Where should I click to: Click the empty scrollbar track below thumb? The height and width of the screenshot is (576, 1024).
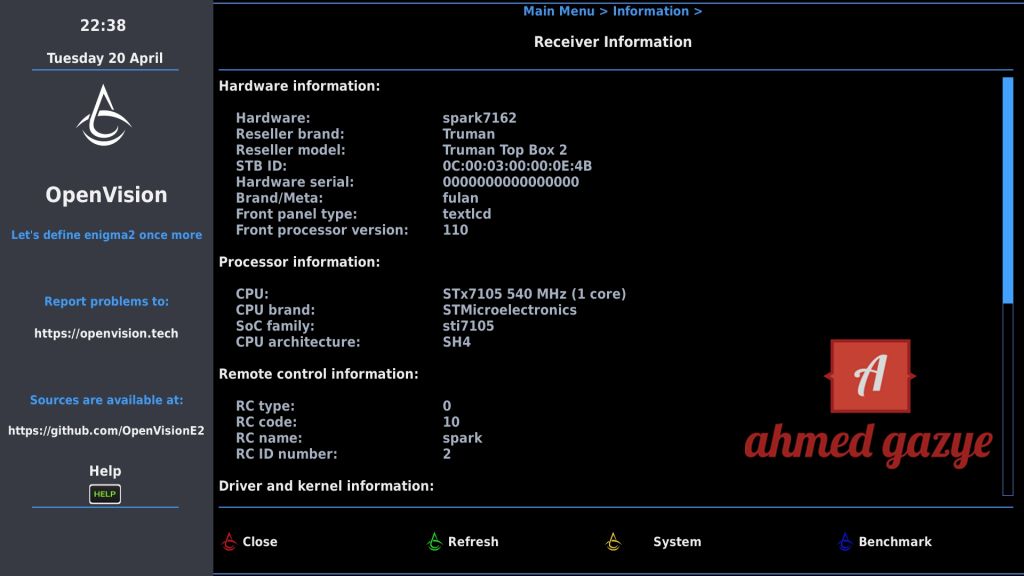[1008, 398]
